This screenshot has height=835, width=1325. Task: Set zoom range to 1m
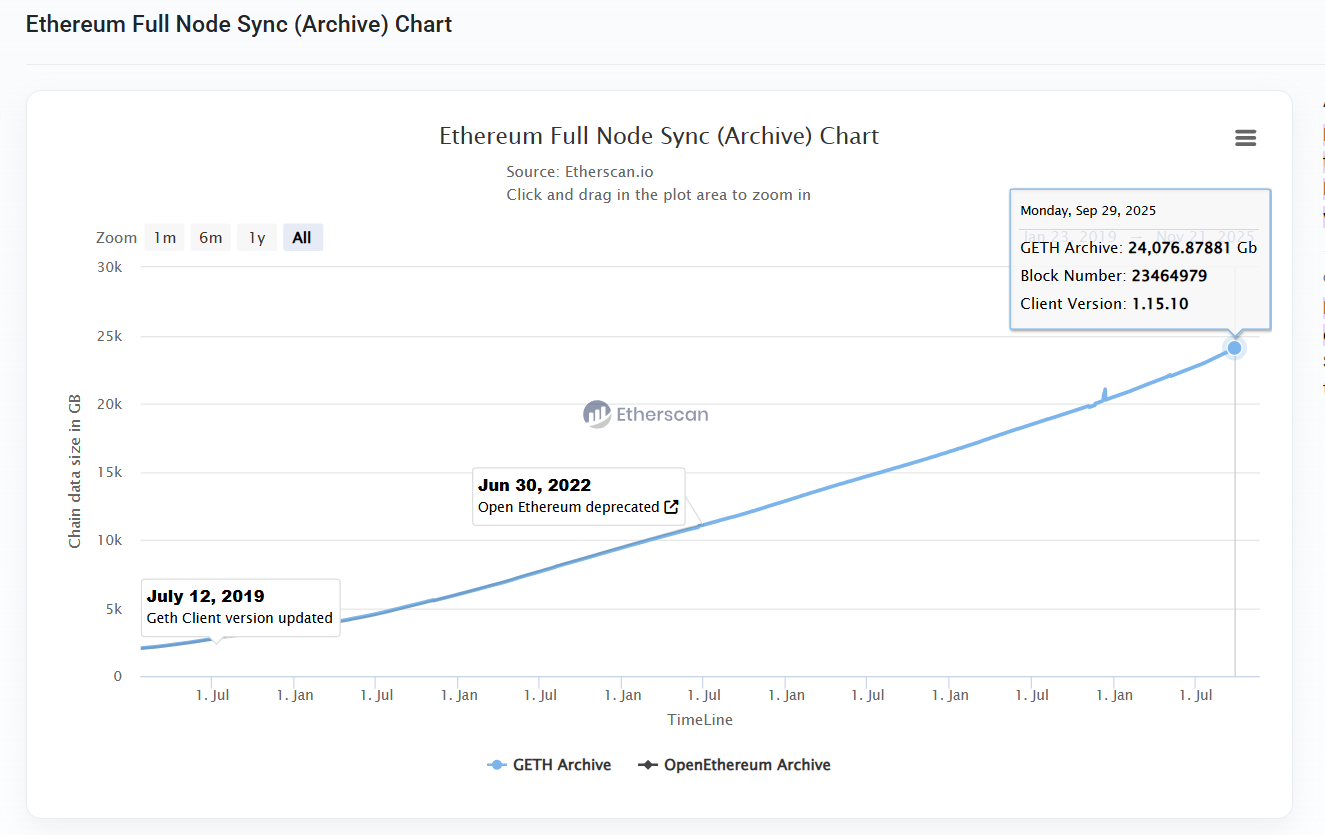point(165,238)
